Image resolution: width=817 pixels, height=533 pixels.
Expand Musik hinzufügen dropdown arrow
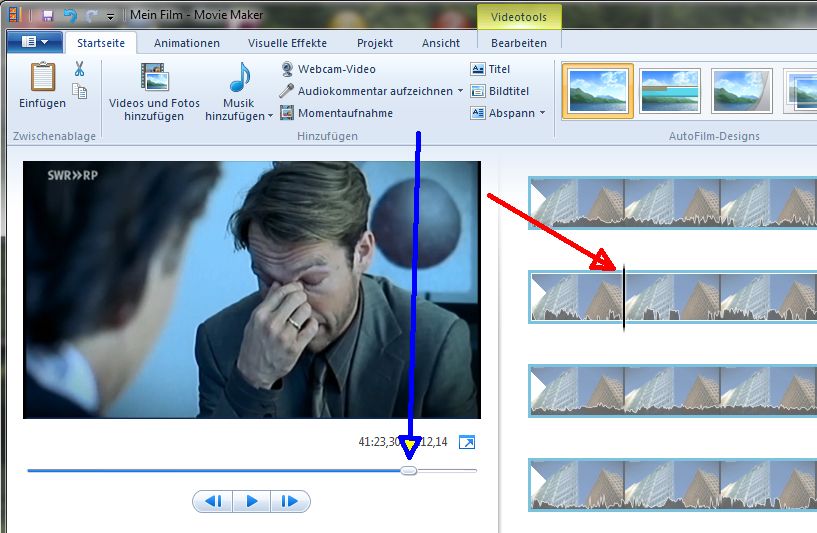point(270,116)
